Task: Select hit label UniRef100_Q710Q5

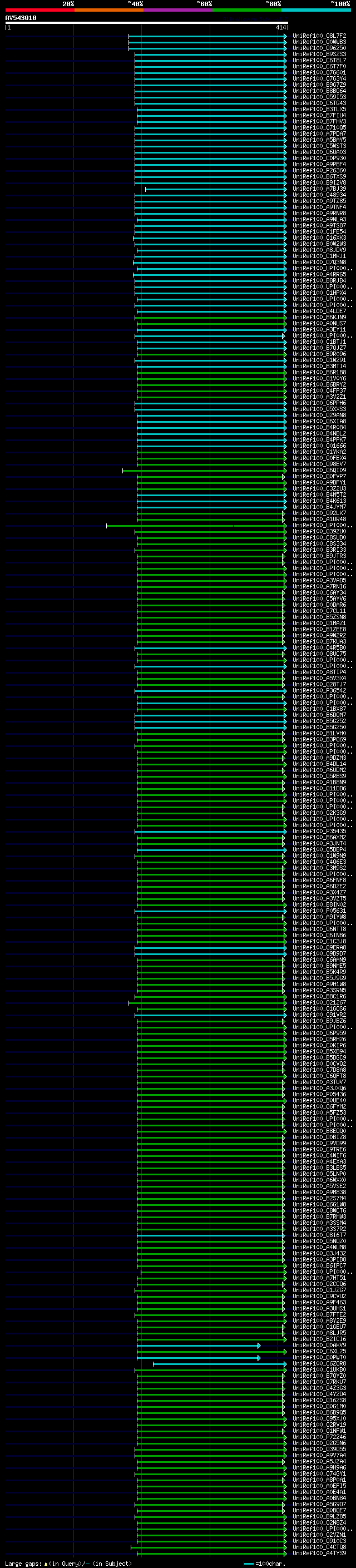Action: [x=319, y=128]
